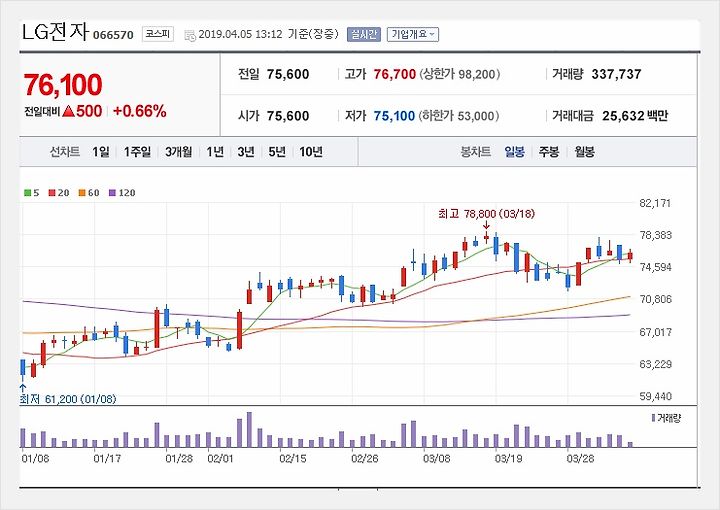
Task: Click the calendar icon beside the date
Action: click(190, 35)
